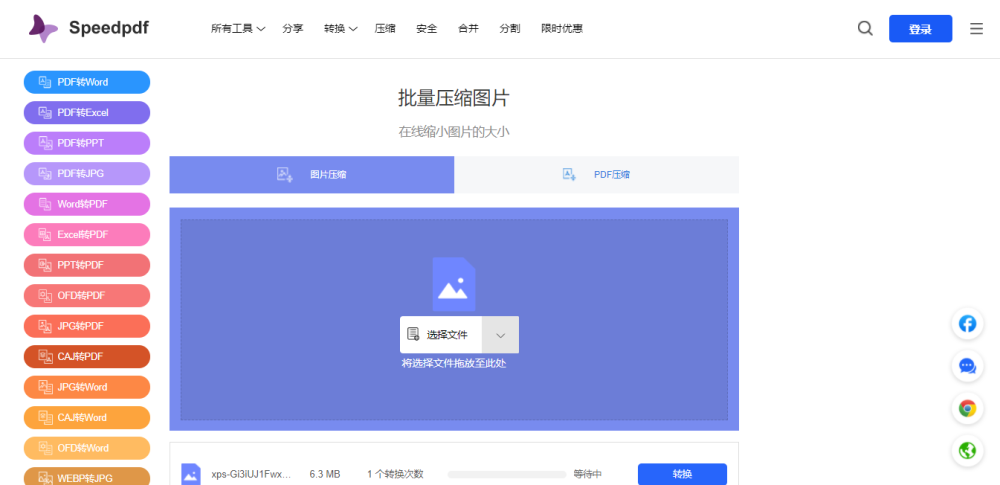Click the icon on CAJ转Word button
Viewport: 1000px width, 485px height.
click(x=45, y=417)
